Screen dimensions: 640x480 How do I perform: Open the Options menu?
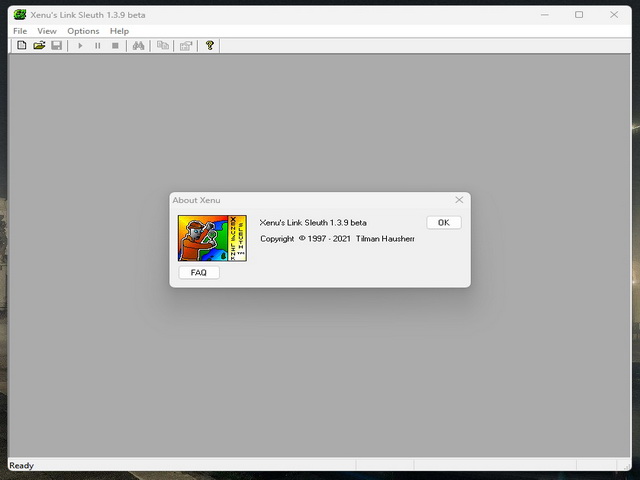(x=83, y=31)
